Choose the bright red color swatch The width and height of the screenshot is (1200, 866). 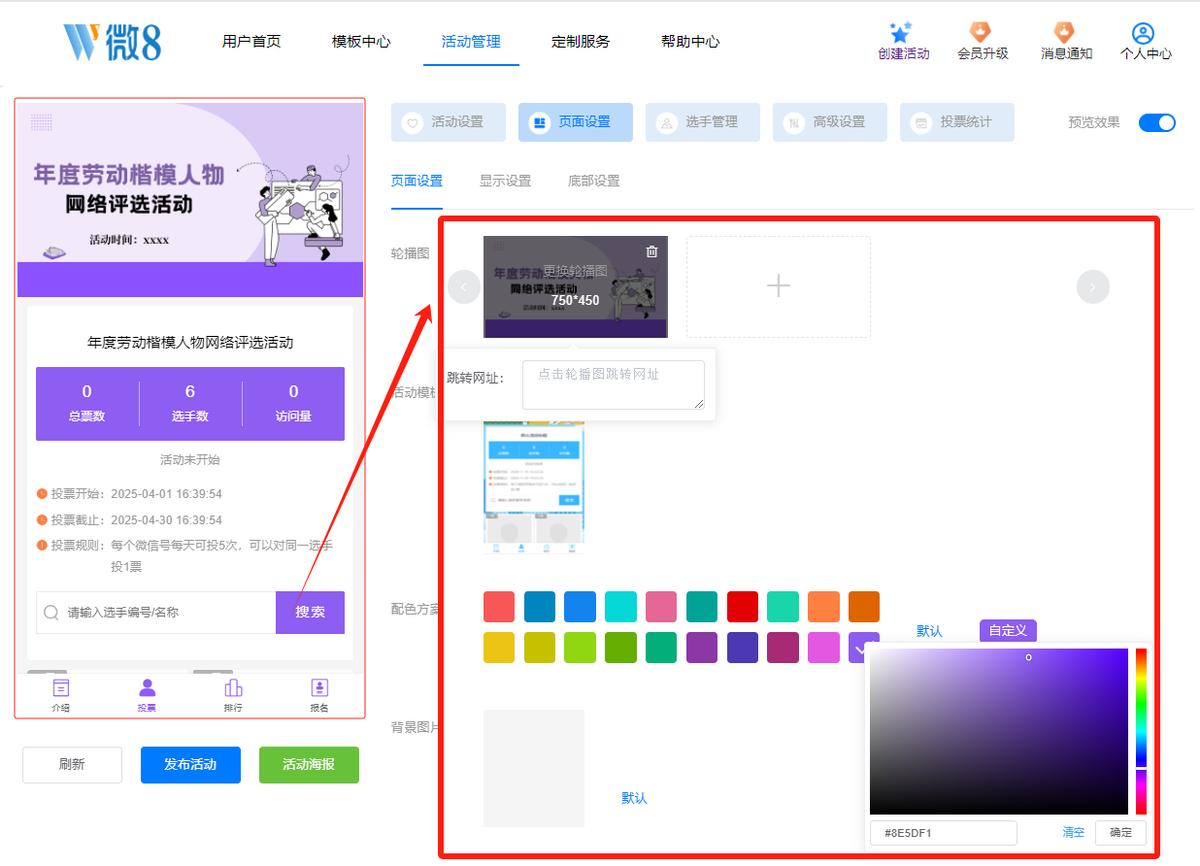[742, 607]
